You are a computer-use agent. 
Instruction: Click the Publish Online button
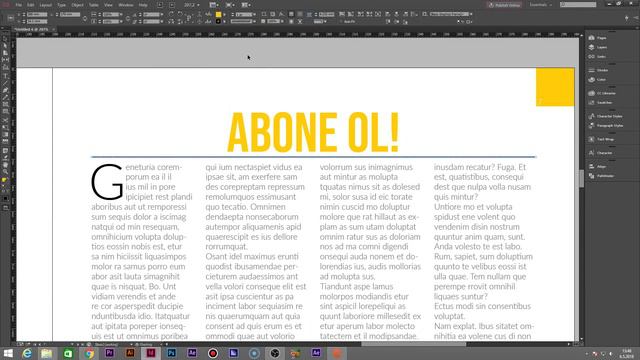[504, 5]
